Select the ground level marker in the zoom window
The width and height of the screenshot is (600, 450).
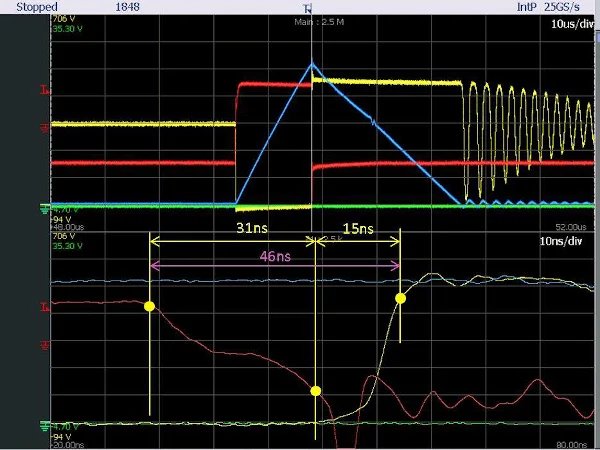[x=44, y=425]
